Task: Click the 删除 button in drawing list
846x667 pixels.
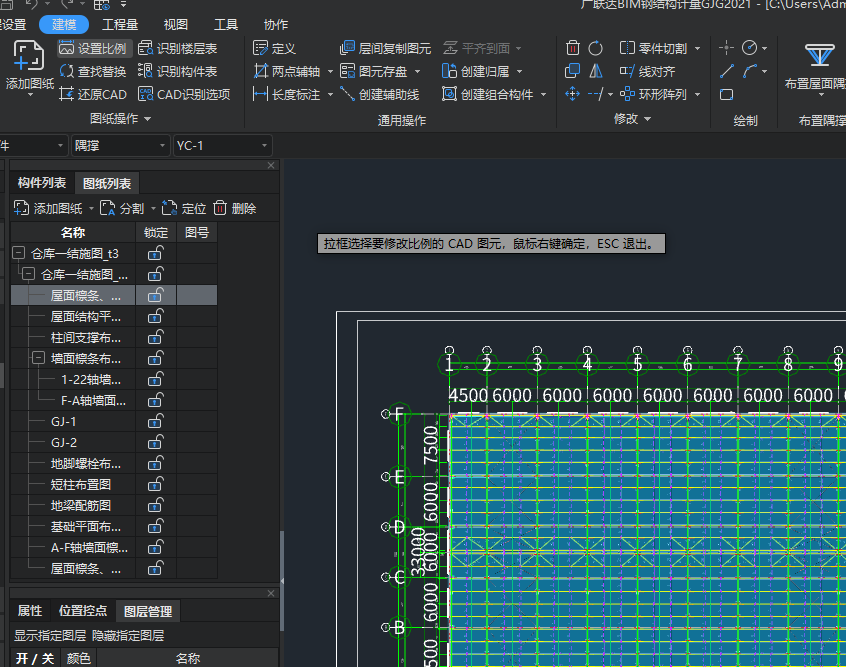Action: click(235, 208)
